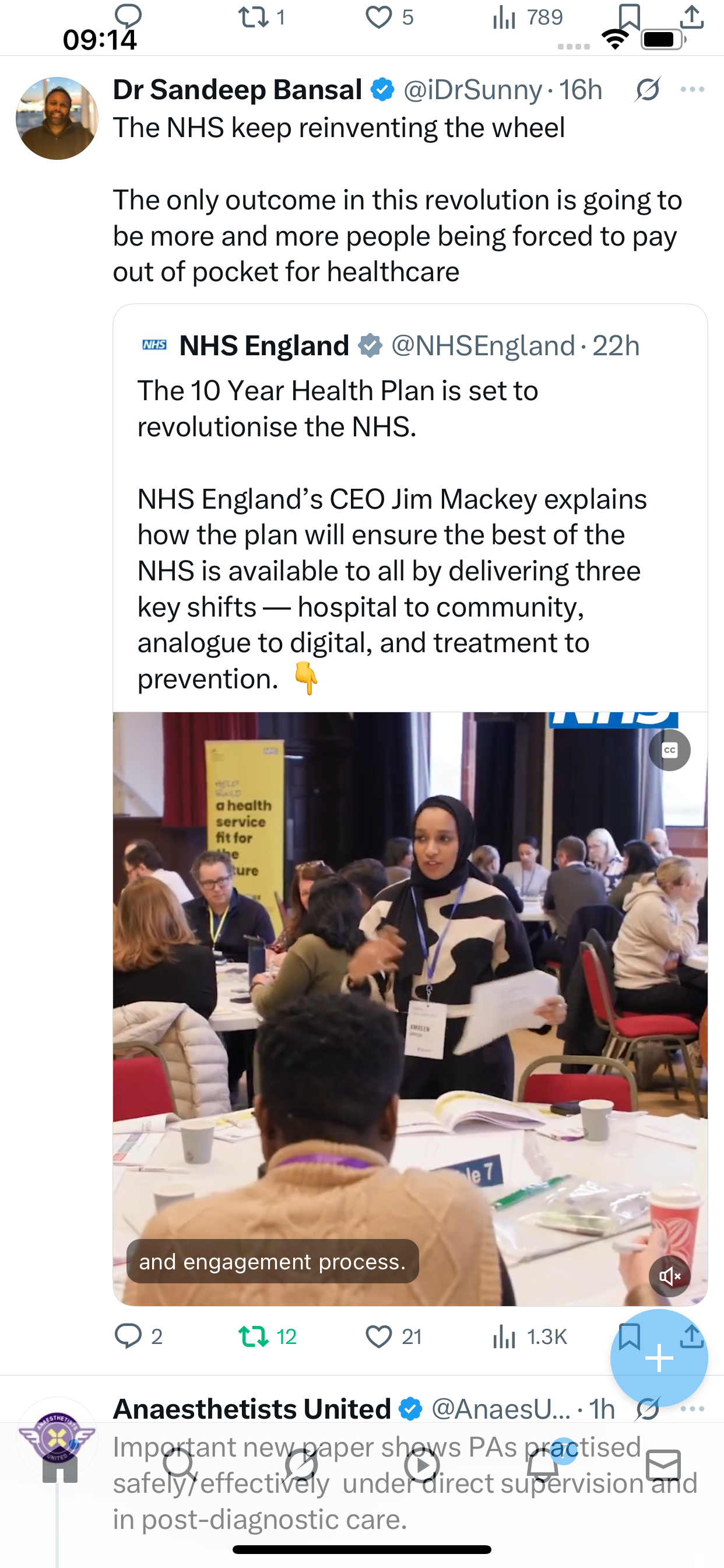724x1568 pixels.
Task: Play the NHS England conference video
Action: pyautogui.click(x=410, y=1009)
